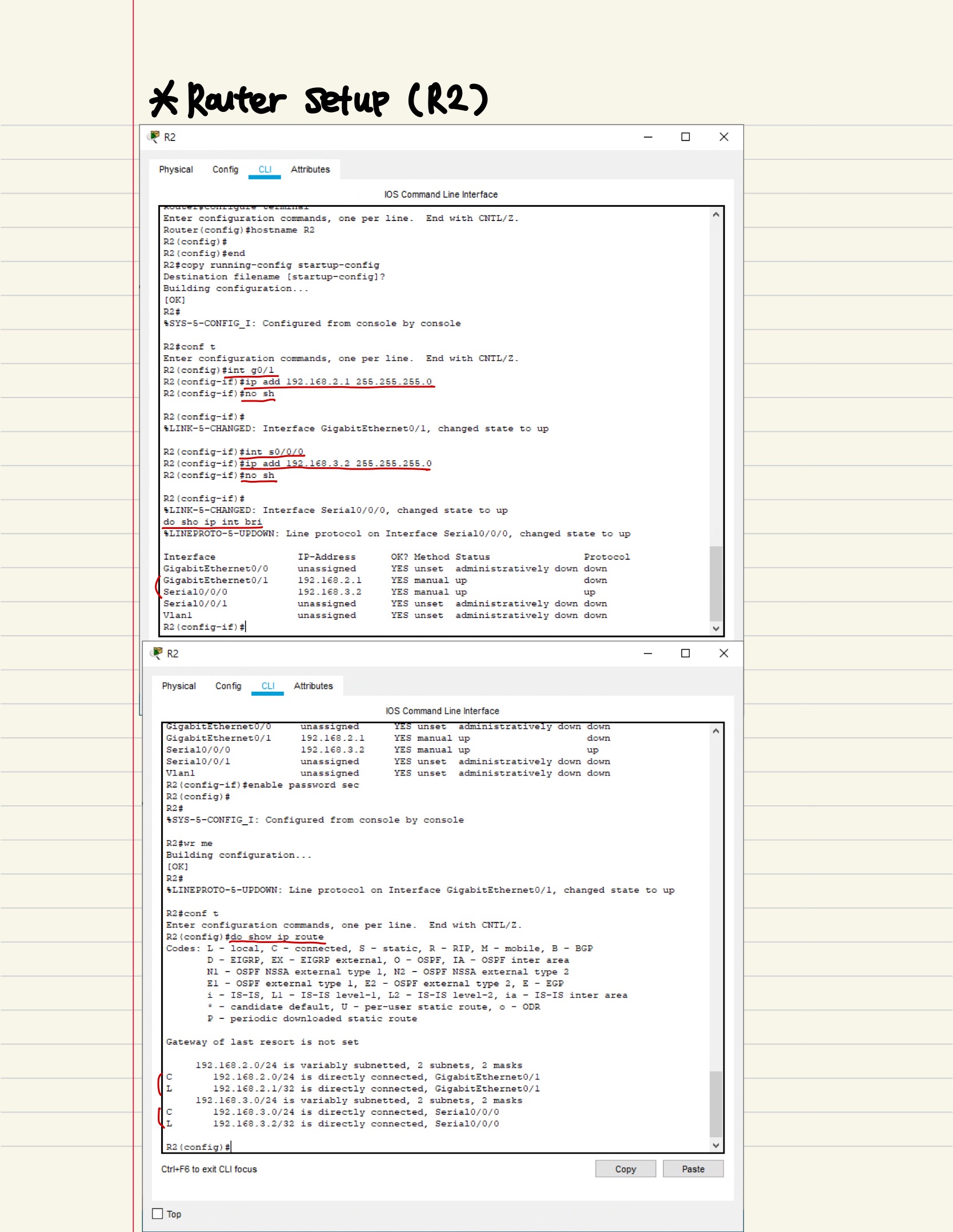The width and height of the screenshot is (953, 1232).
Task: Click scroll-down arrow in upper CLI terminal
Action: coord(716,628)
